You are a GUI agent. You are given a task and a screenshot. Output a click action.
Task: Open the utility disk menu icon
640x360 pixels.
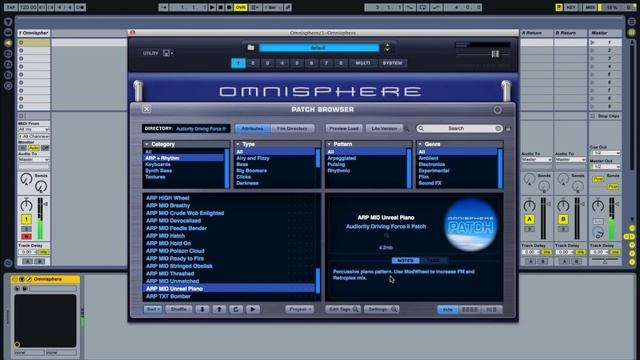click(x=168, y=53)
